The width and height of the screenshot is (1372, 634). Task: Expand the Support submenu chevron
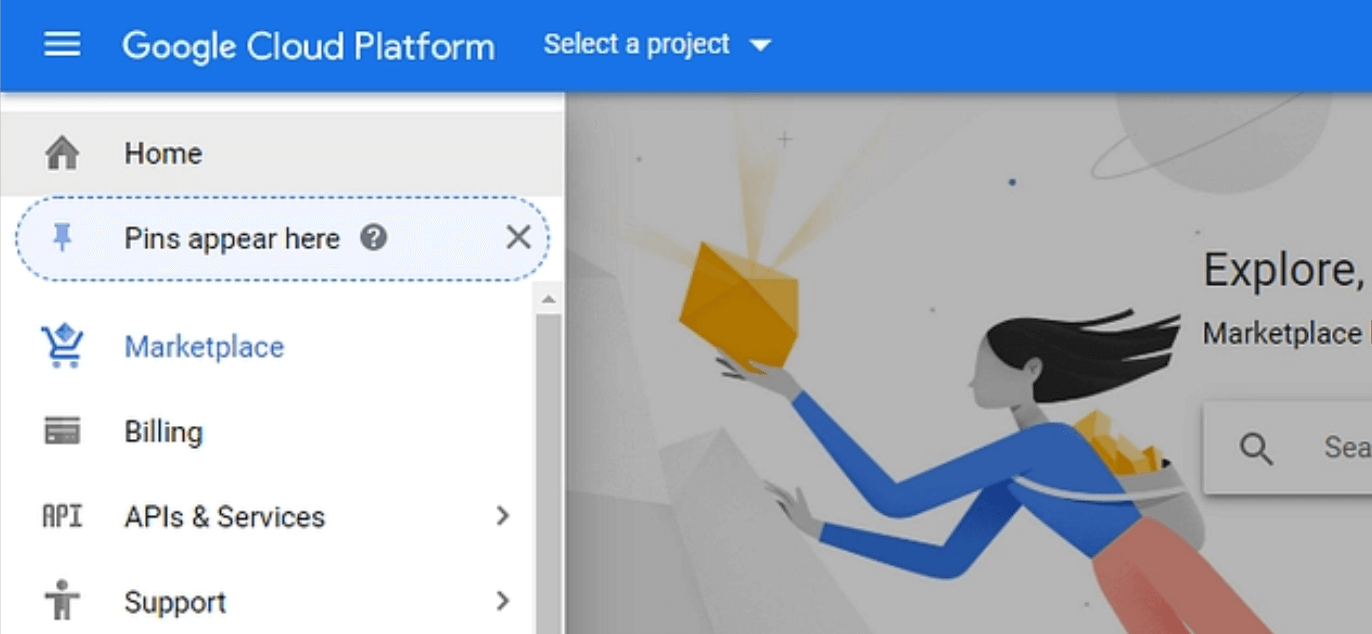pyautogui.click(x=503, y=601)
